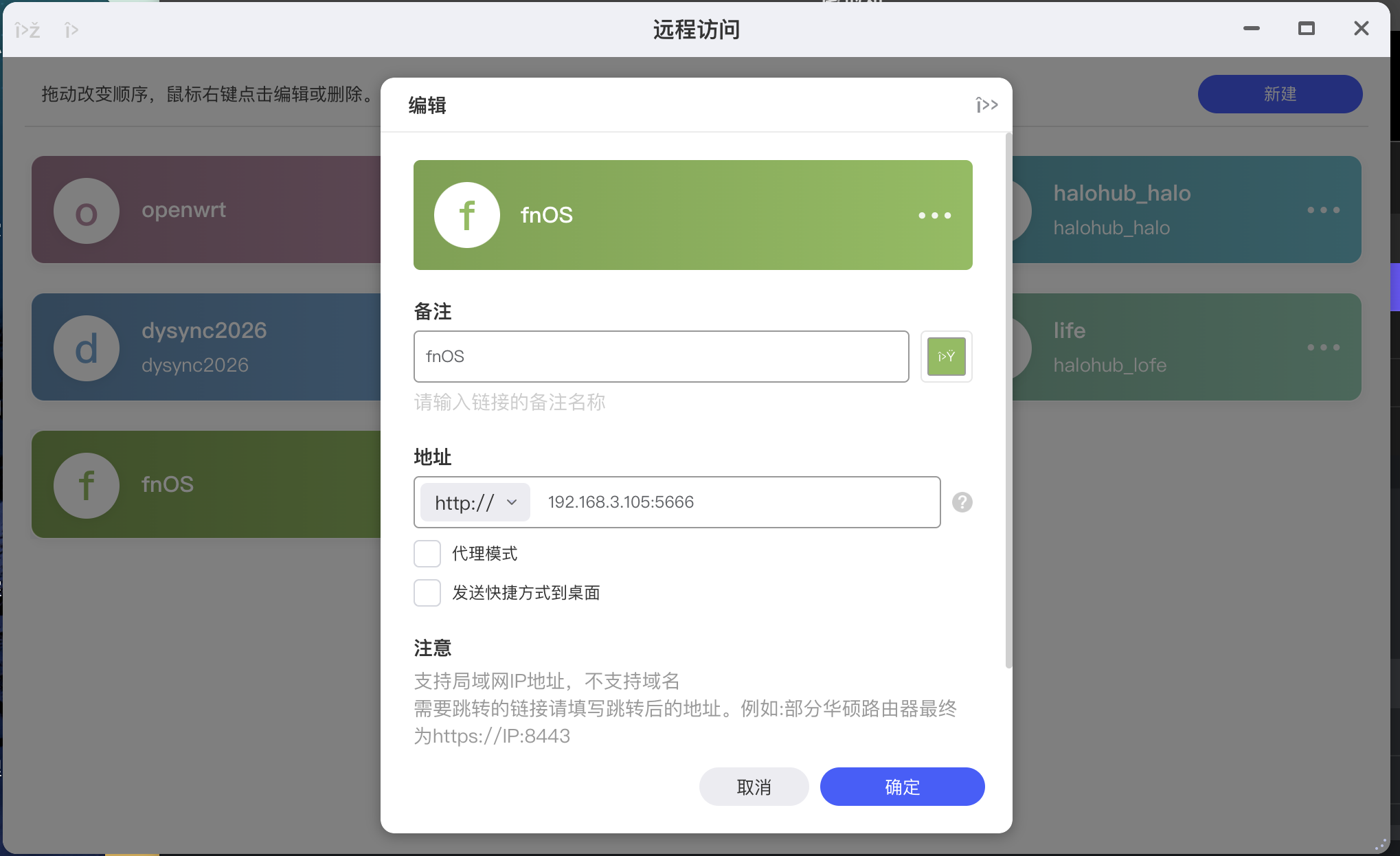Click the three dots on life card
The image size is (1400, 856).
coord(1323,348)
